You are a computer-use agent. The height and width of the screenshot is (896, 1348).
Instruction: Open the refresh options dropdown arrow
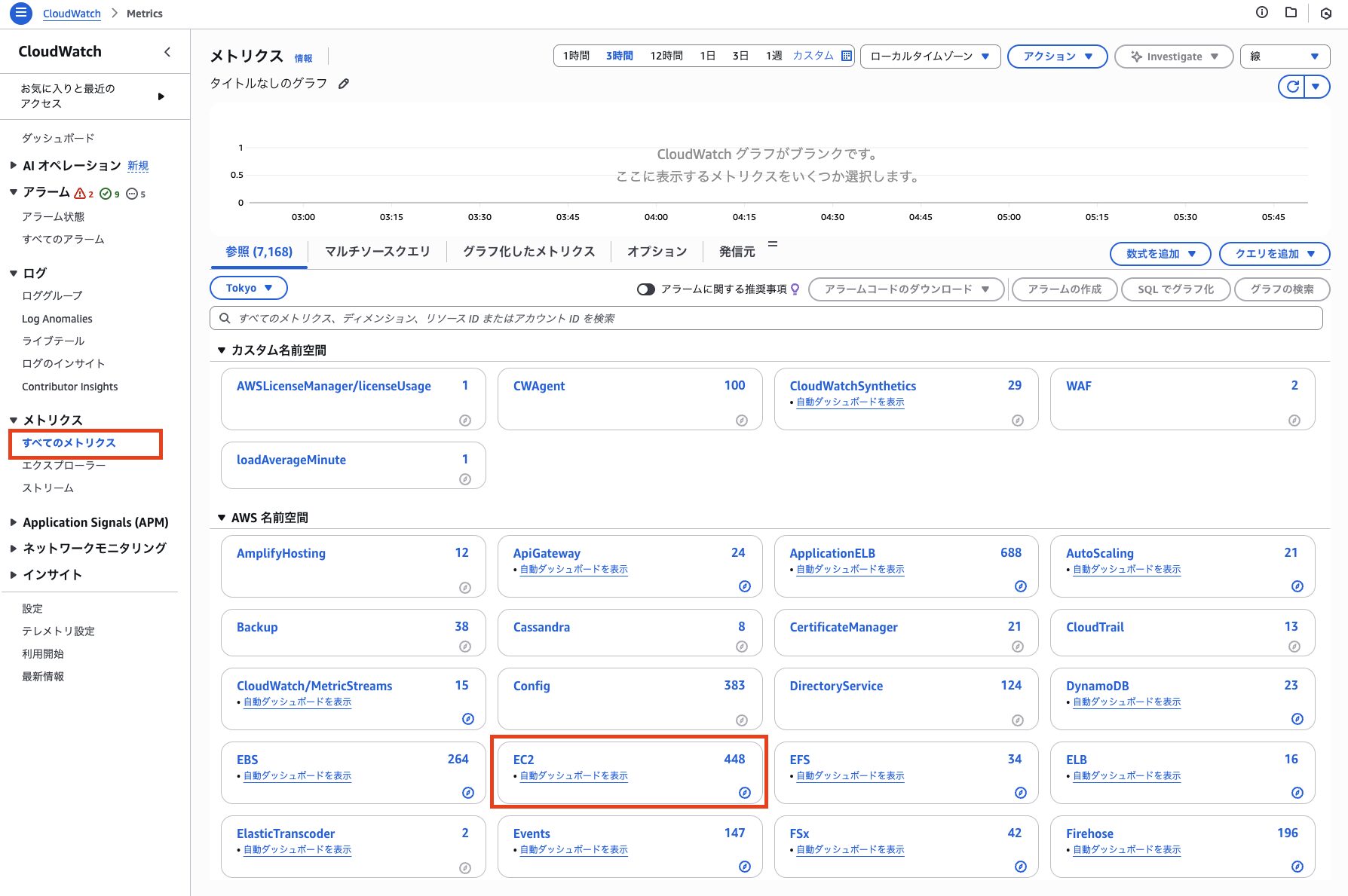point(1316,87)
